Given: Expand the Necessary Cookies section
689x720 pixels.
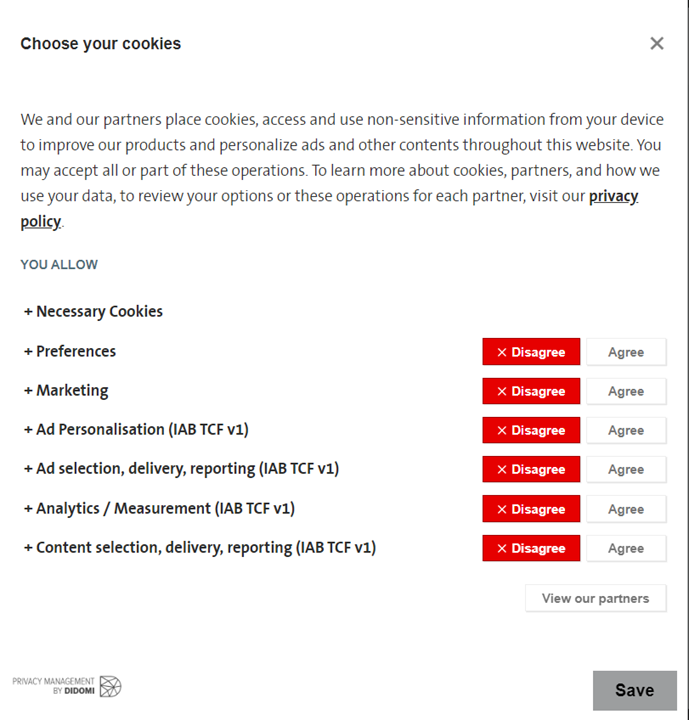Looking at the screenshot, I should point(93,311).
